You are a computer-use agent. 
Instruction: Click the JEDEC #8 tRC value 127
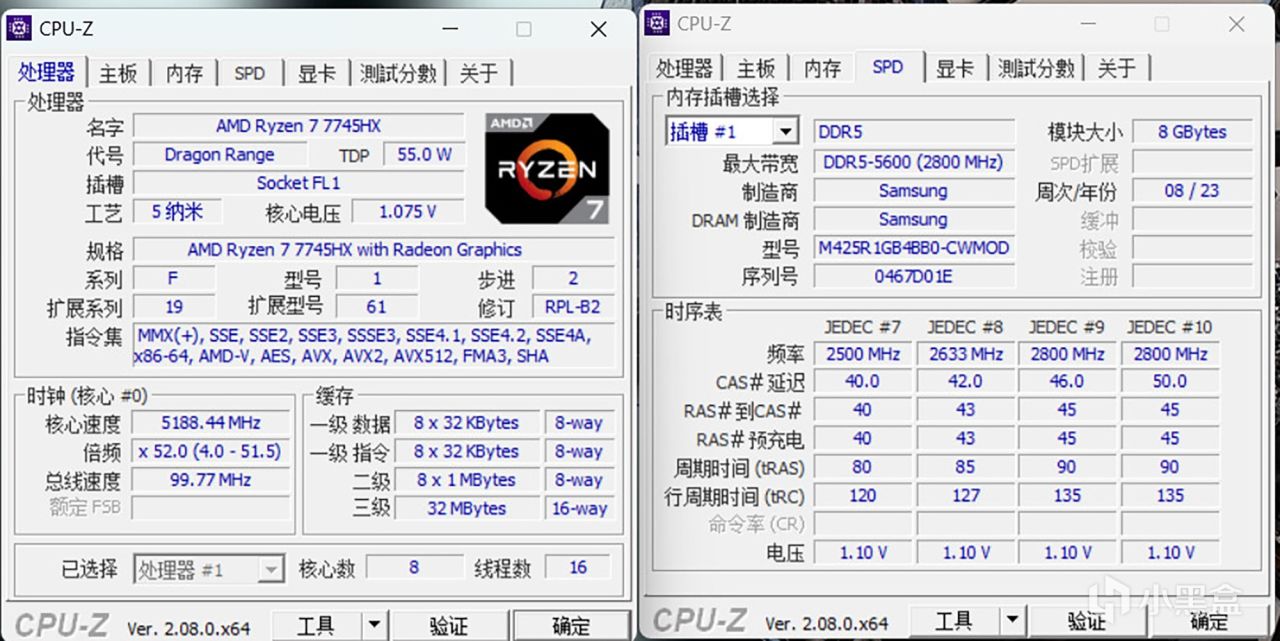tap(966, 495)
